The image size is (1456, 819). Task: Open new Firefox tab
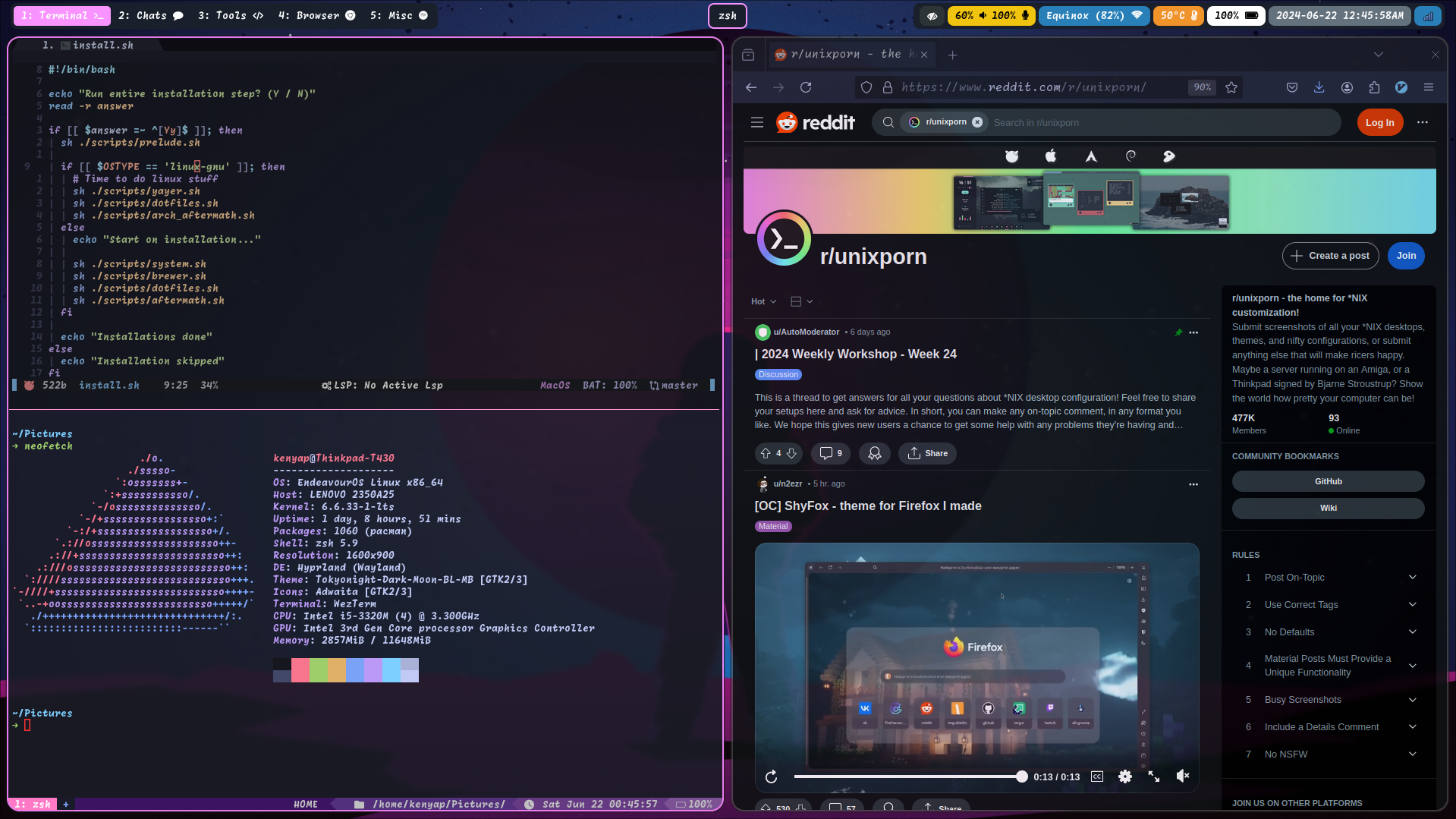tap(952, 55)
